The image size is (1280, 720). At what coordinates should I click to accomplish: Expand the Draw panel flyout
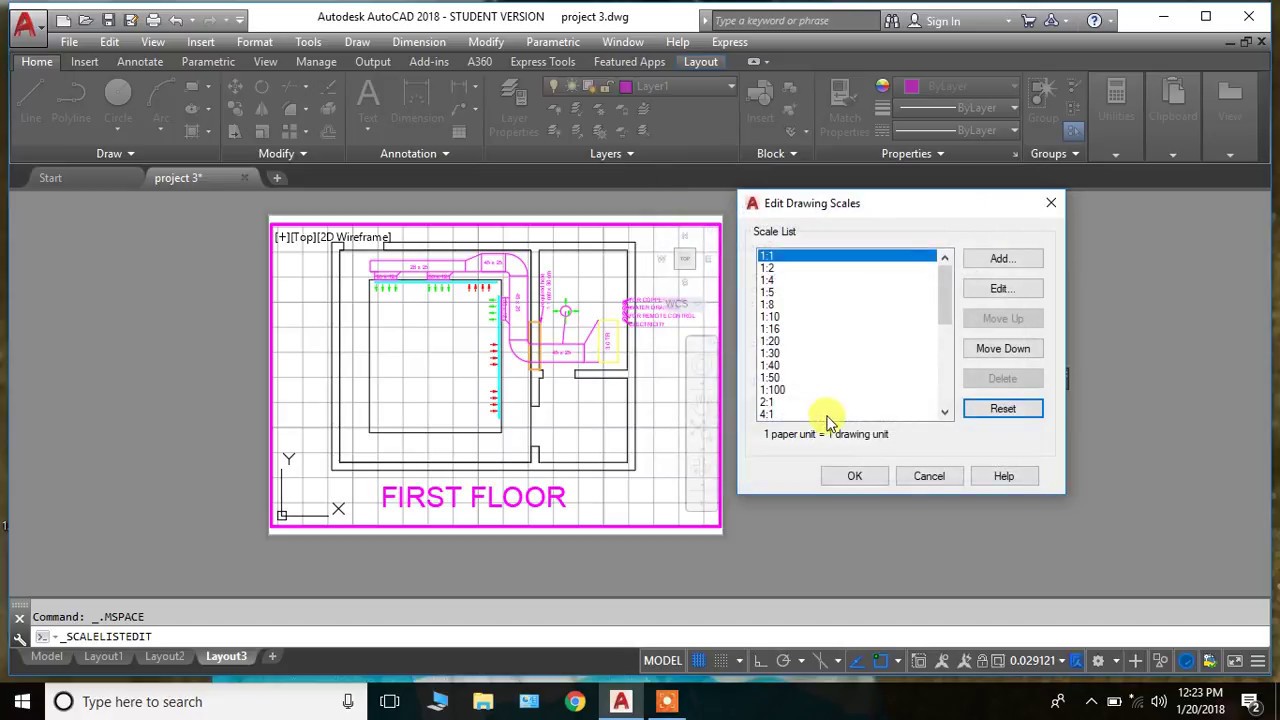(x=116, y=154)
